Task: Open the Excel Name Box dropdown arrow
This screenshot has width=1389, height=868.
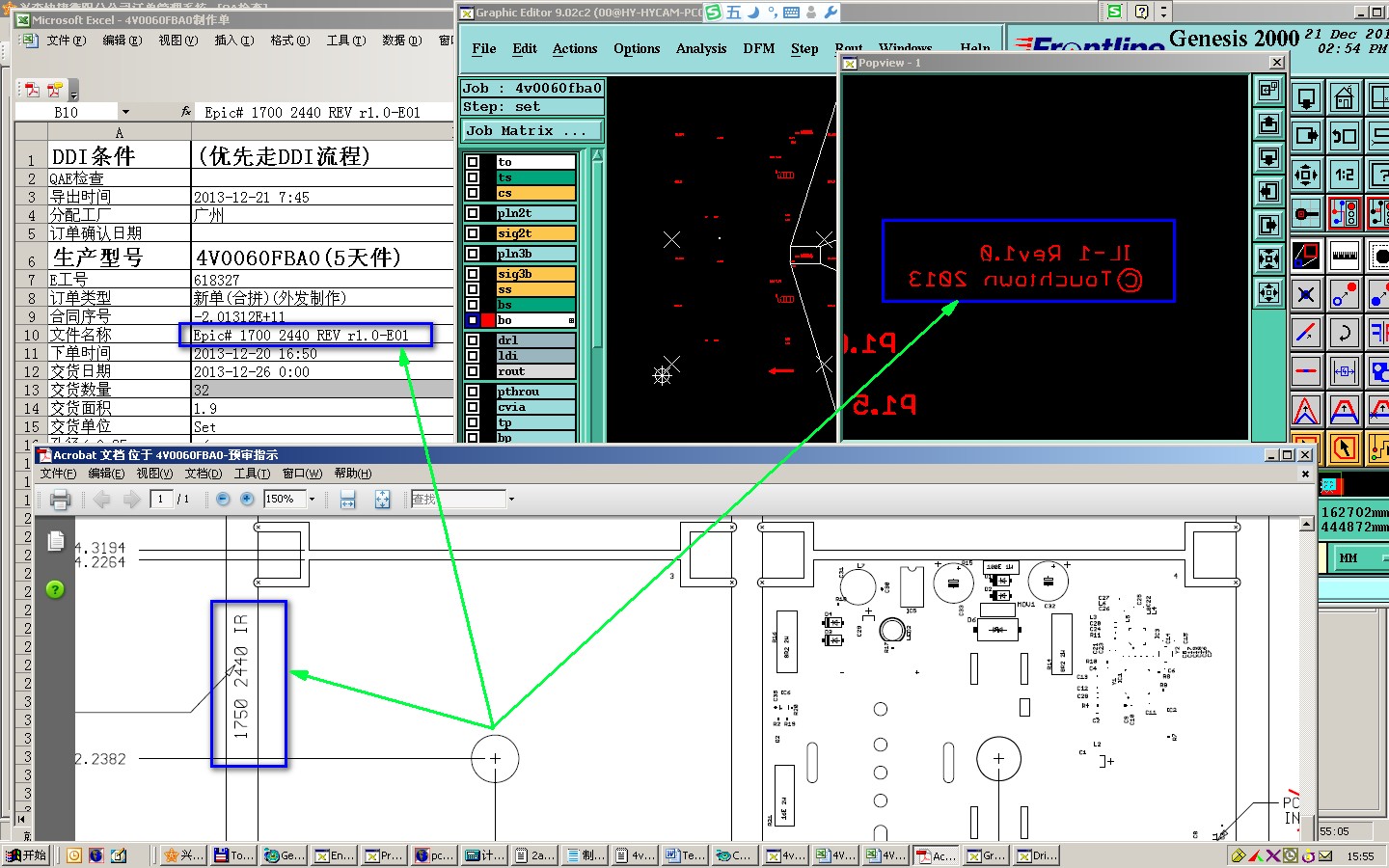Action: [x=125, y=112]
